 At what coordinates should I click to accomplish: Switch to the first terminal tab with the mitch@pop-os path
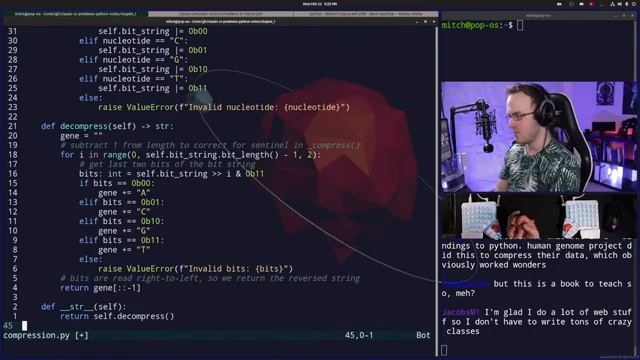tap(75, 14)
